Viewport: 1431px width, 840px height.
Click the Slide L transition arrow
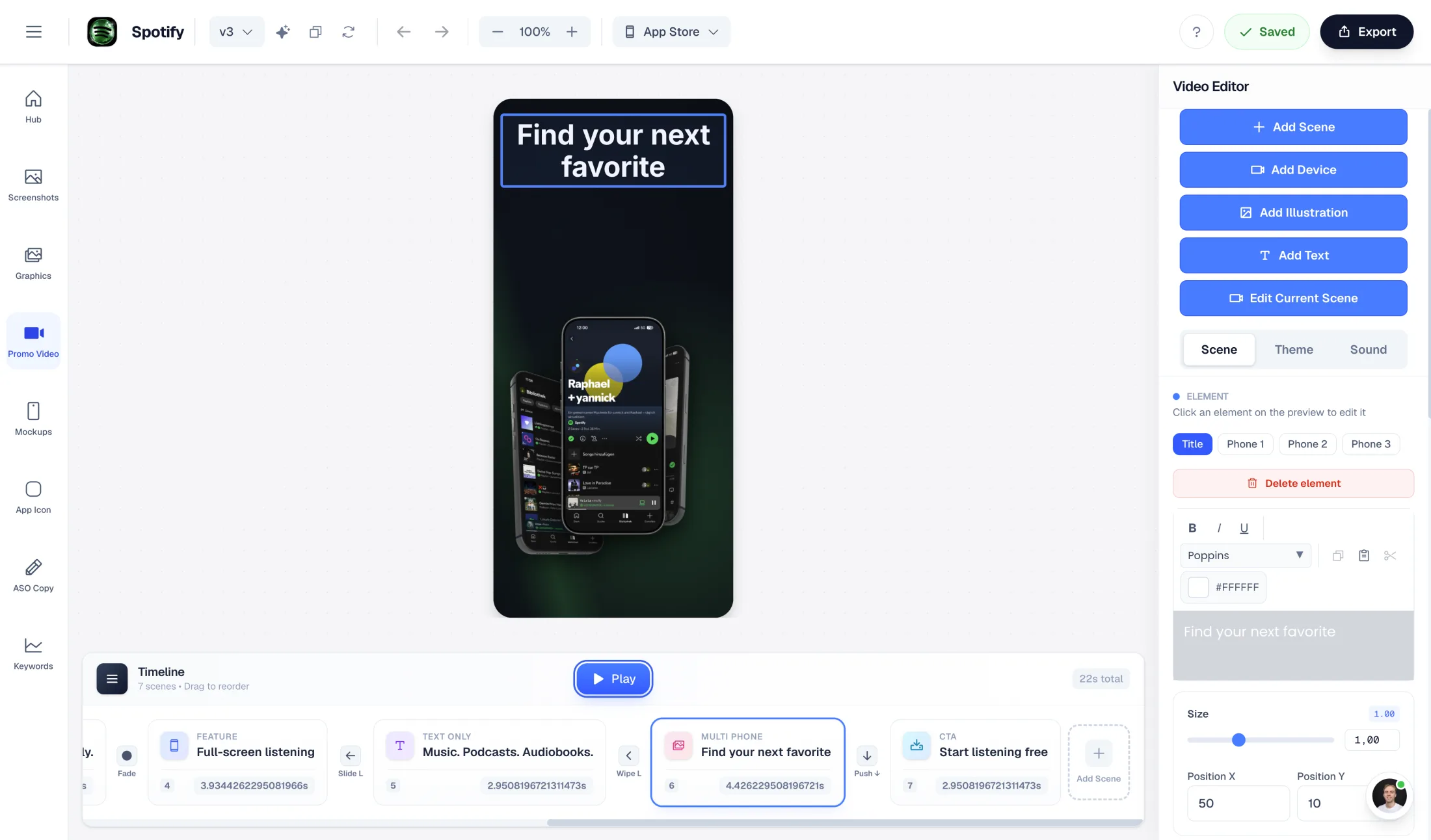point(350,755)
